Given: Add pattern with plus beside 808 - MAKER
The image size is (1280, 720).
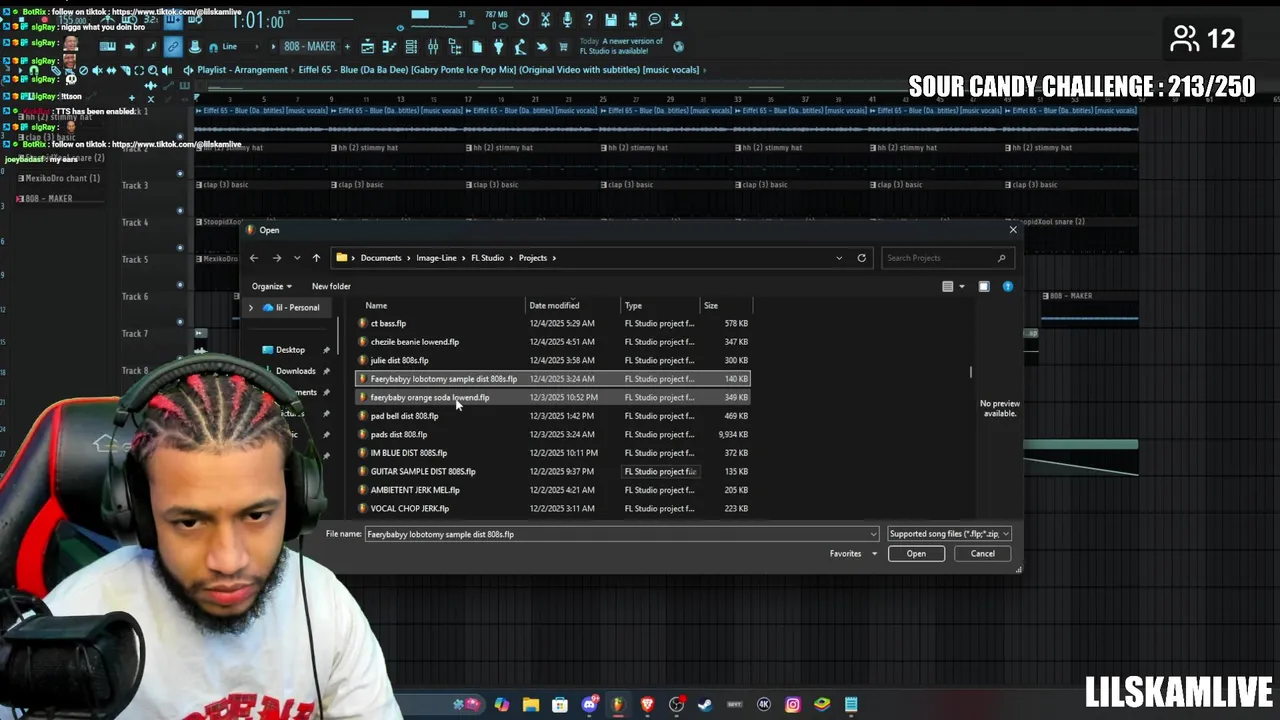Looking at the screenshot, I should point(347,46).
